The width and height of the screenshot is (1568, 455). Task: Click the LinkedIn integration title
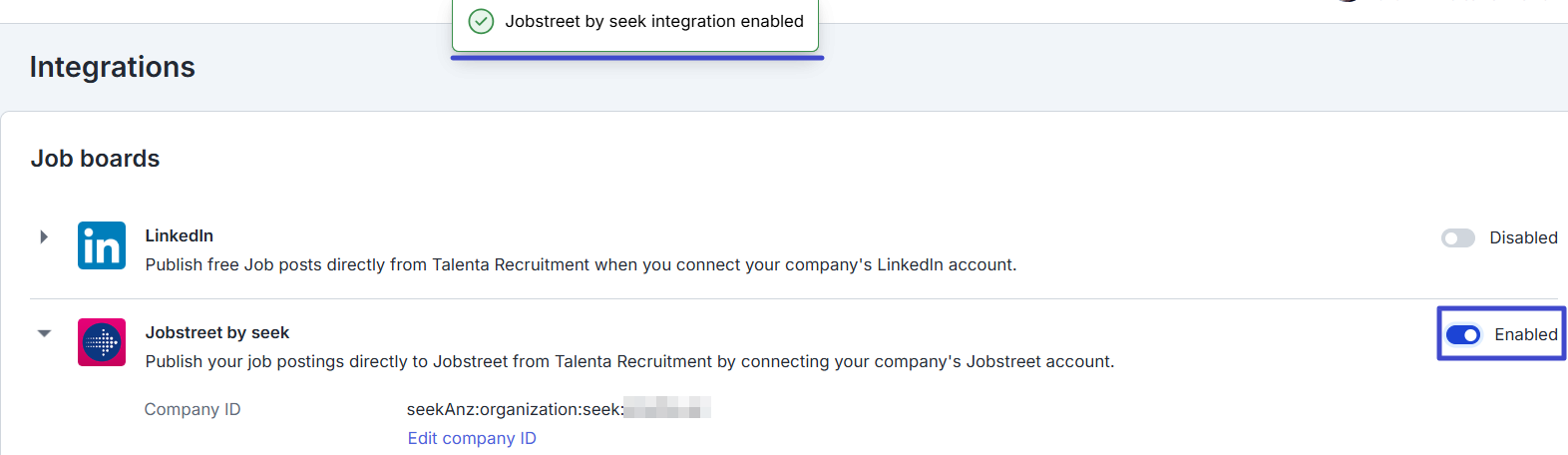180,235
